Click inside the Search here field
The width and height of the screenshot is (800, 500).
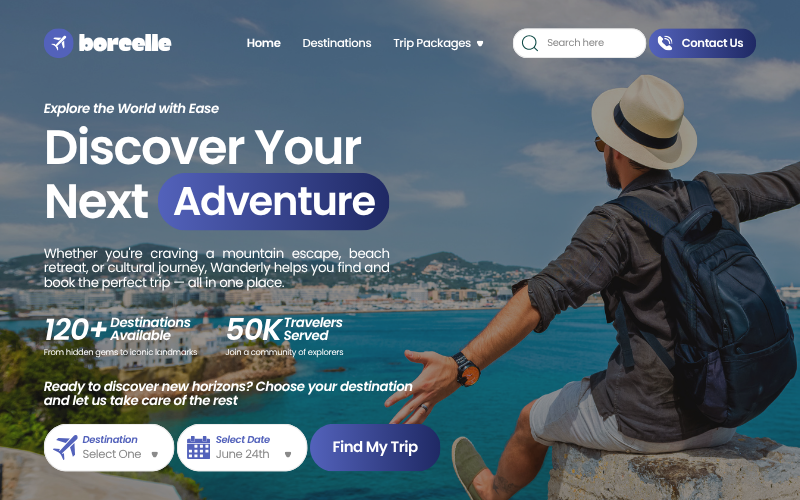(x=579, y=43)
